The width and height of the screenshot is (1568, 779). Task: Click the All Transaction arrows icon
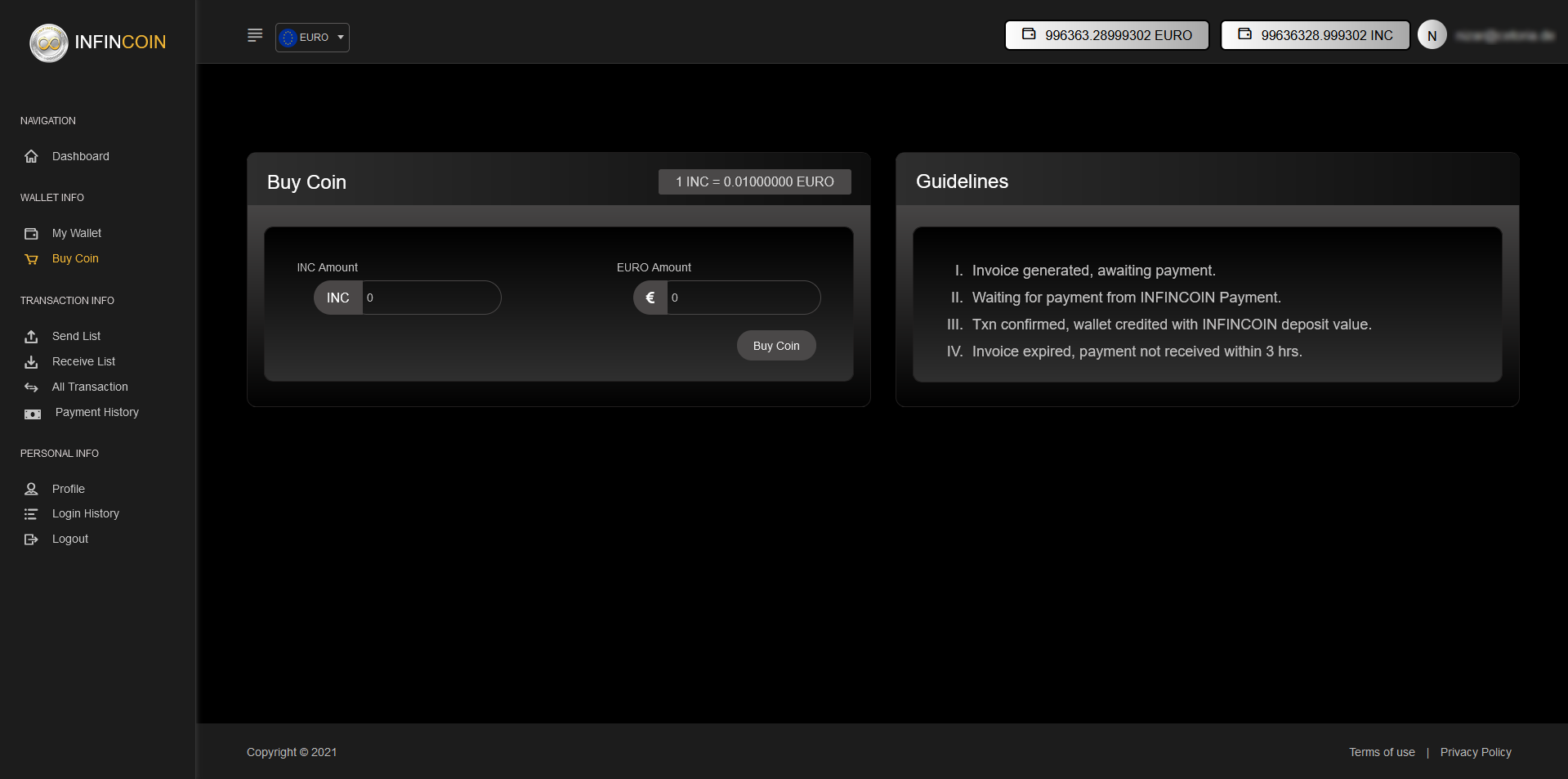[31, 387]
